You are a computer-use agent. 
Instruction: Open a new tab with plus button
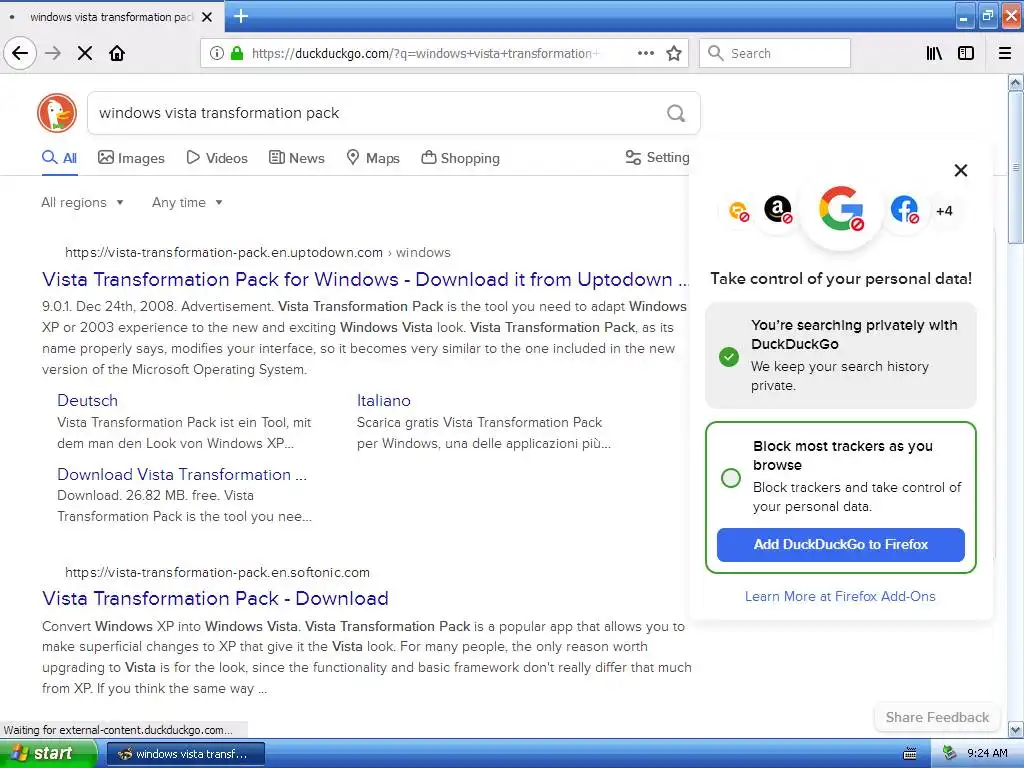241,16
